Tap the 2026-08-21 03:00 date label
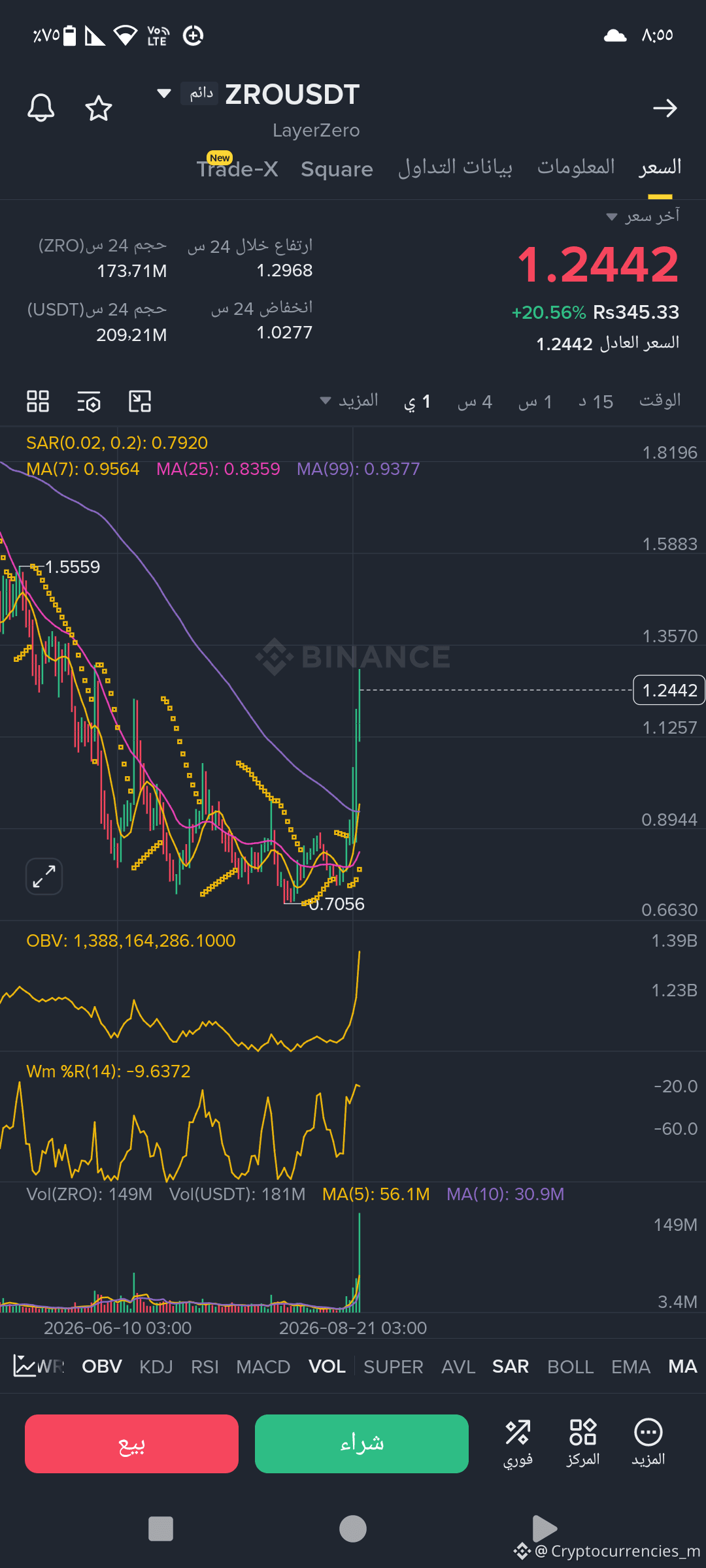Image resolution: width=706 pixels, height=1568 pixels. pyautogui.click(x=353, y=1328)
